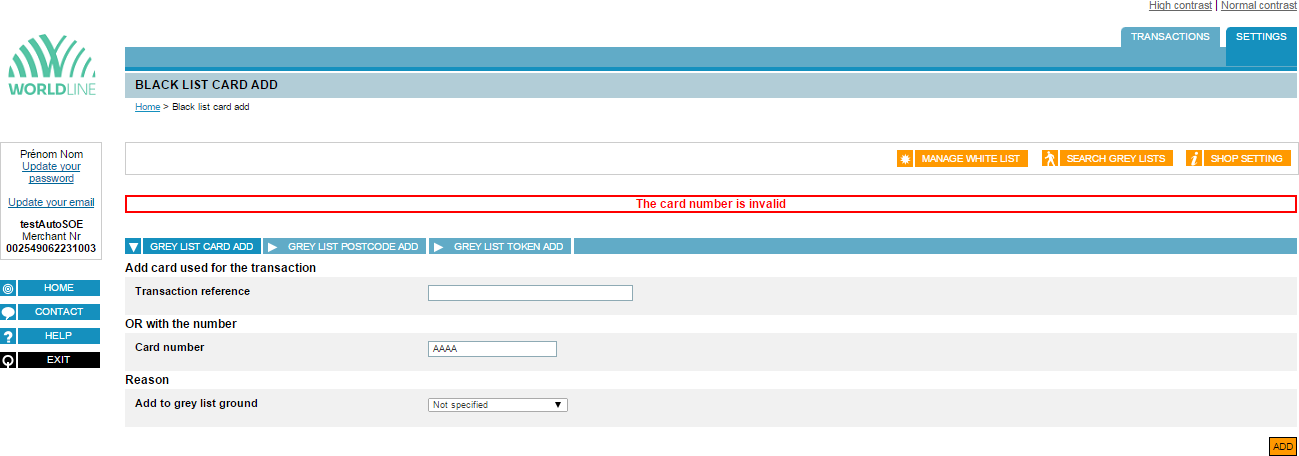Click the orange ADD button

pyautogui.click(x=1283, y=446)
